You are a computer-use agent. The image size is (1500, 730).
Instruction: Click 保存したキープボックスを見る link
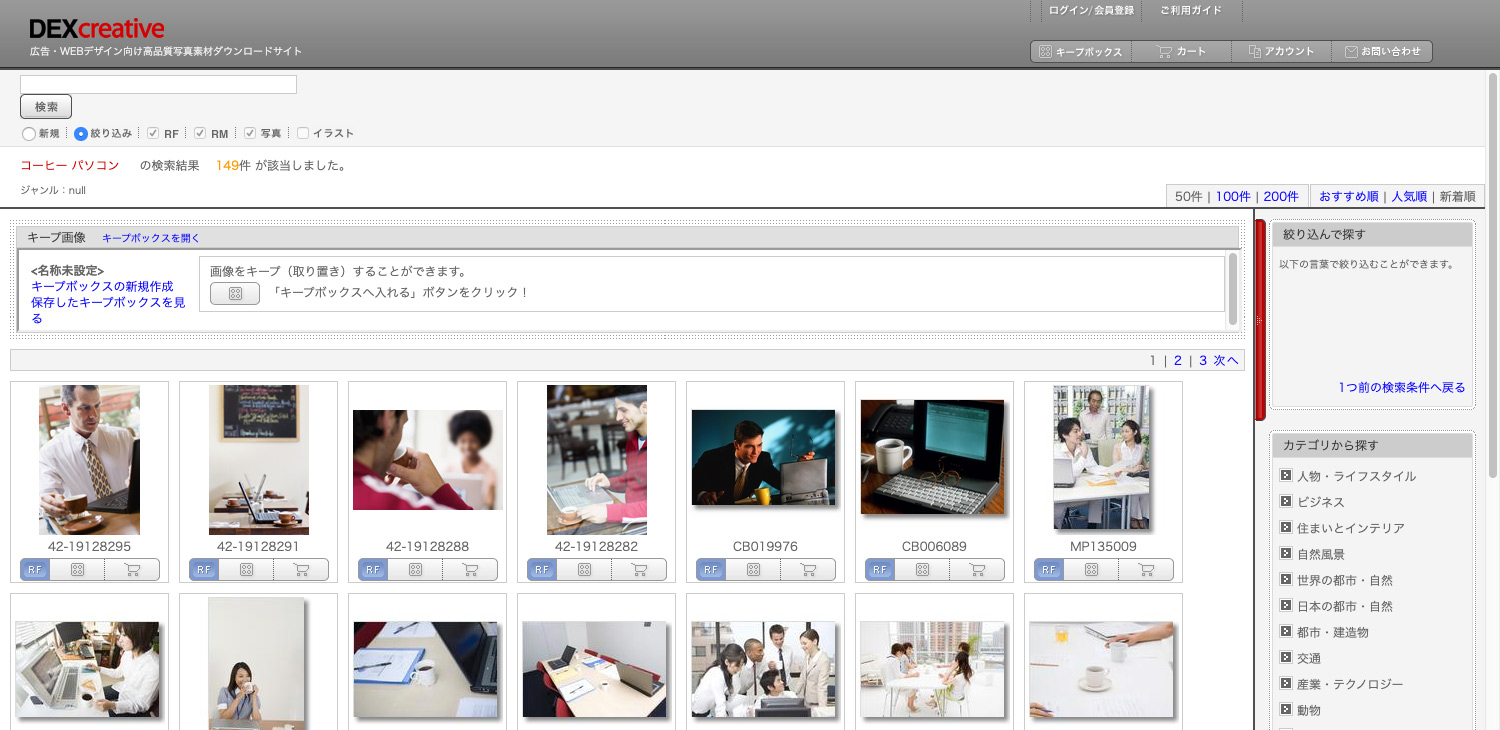tap(109, 310)
